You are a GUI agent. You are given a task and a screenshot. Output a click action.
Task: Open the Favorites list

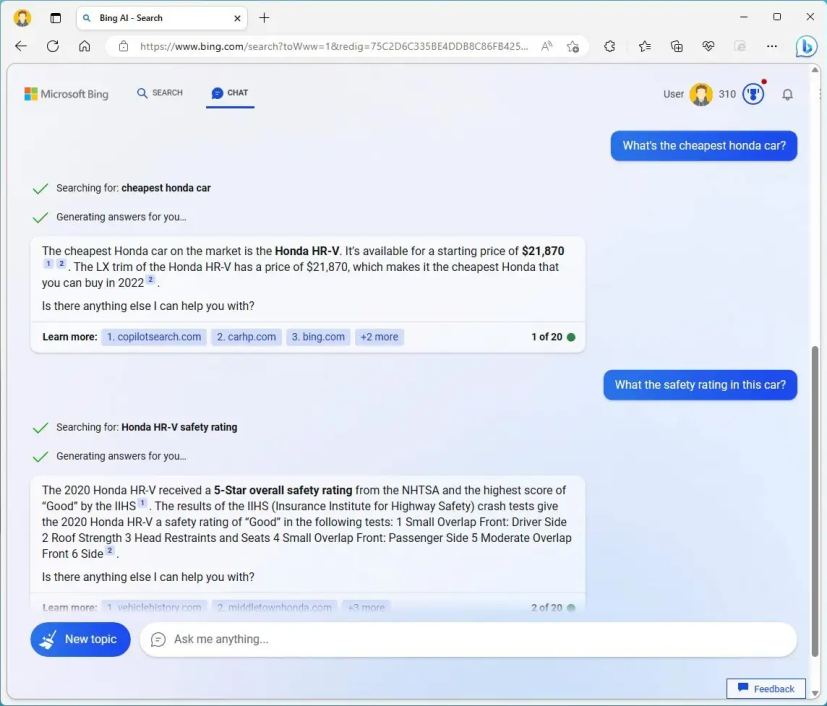645,46
